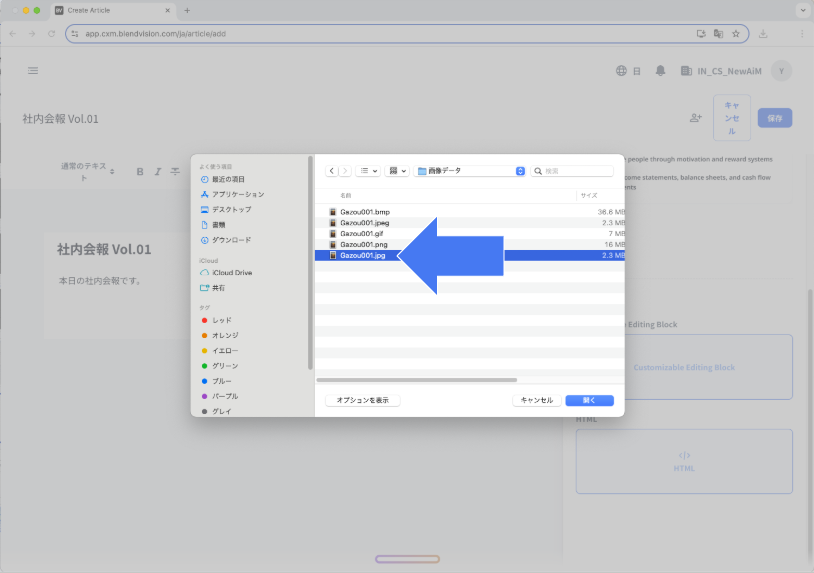Image resolution: width=814 pixels, height=573 pixels.
Task: Click キャンセル in the file dialog
Action: point(537,400)
